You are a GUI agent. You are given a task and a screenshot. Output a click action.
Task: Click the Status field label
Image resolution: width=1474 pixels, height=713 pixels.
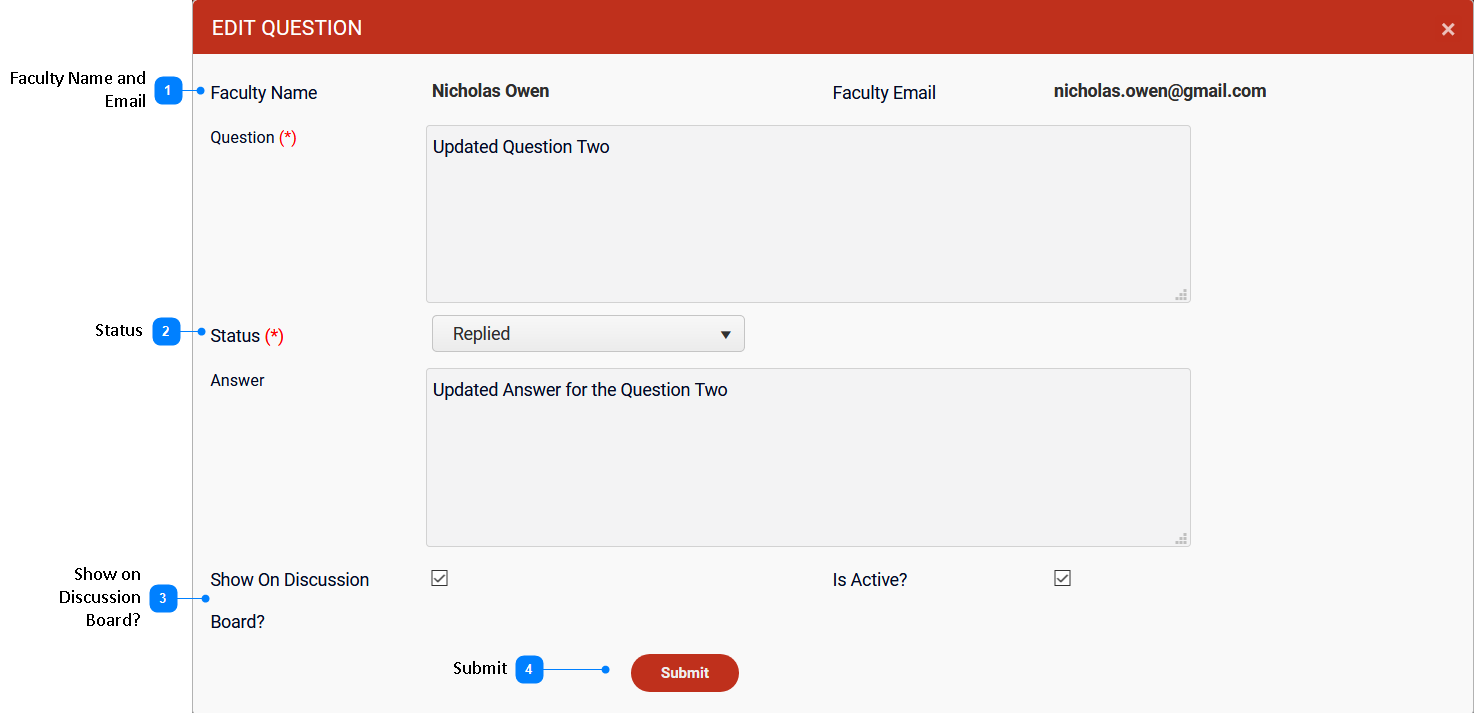tap(247, 336)
